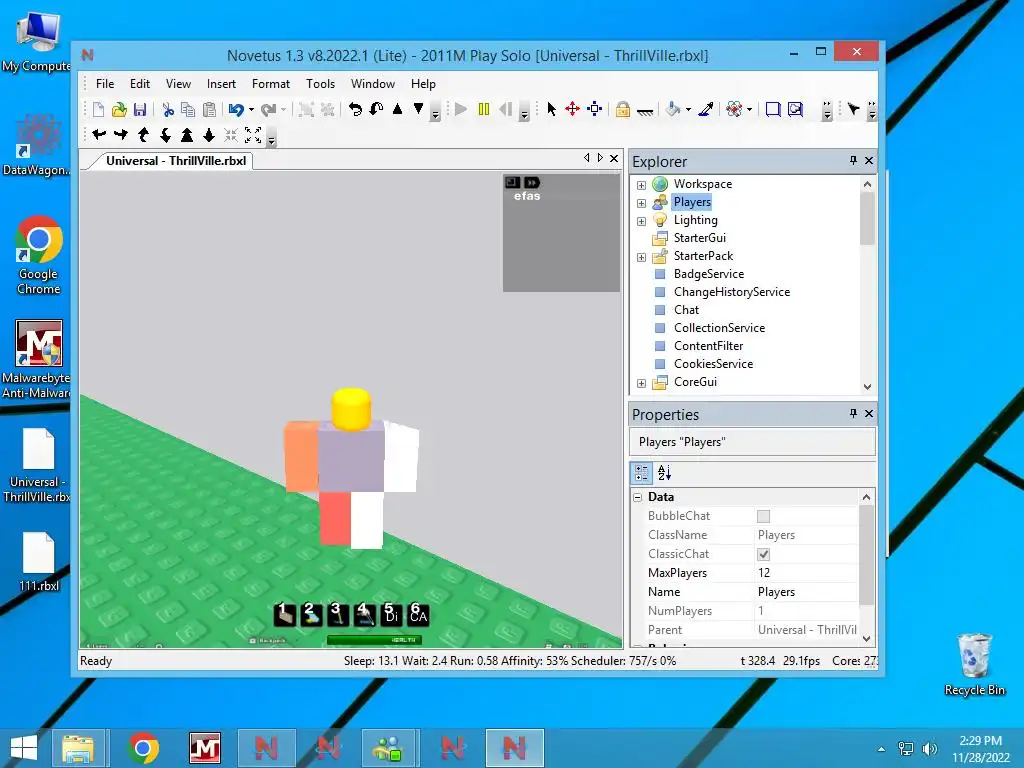Toggle the Anchor tool icon
The image size is (1024, 768).
tap(645, 111)
